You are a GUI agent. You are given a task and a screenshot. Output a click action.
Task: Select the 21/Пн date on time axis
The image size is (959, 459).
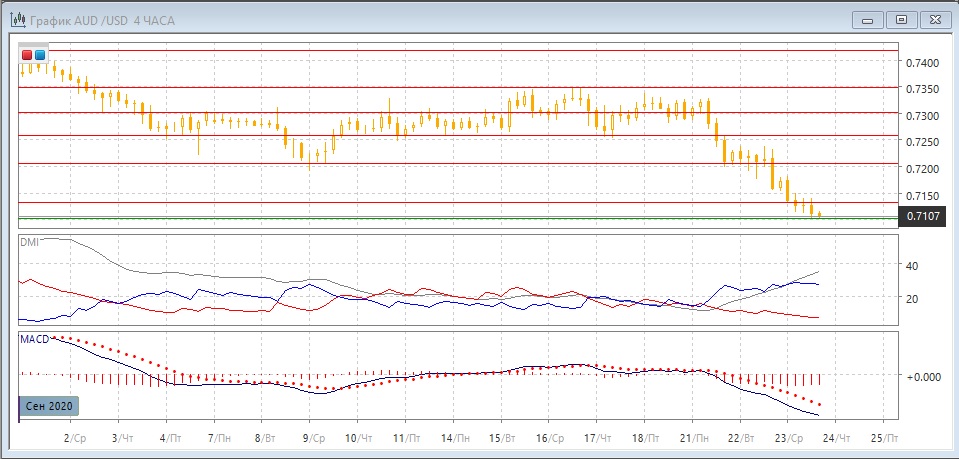tap(693, 439)
